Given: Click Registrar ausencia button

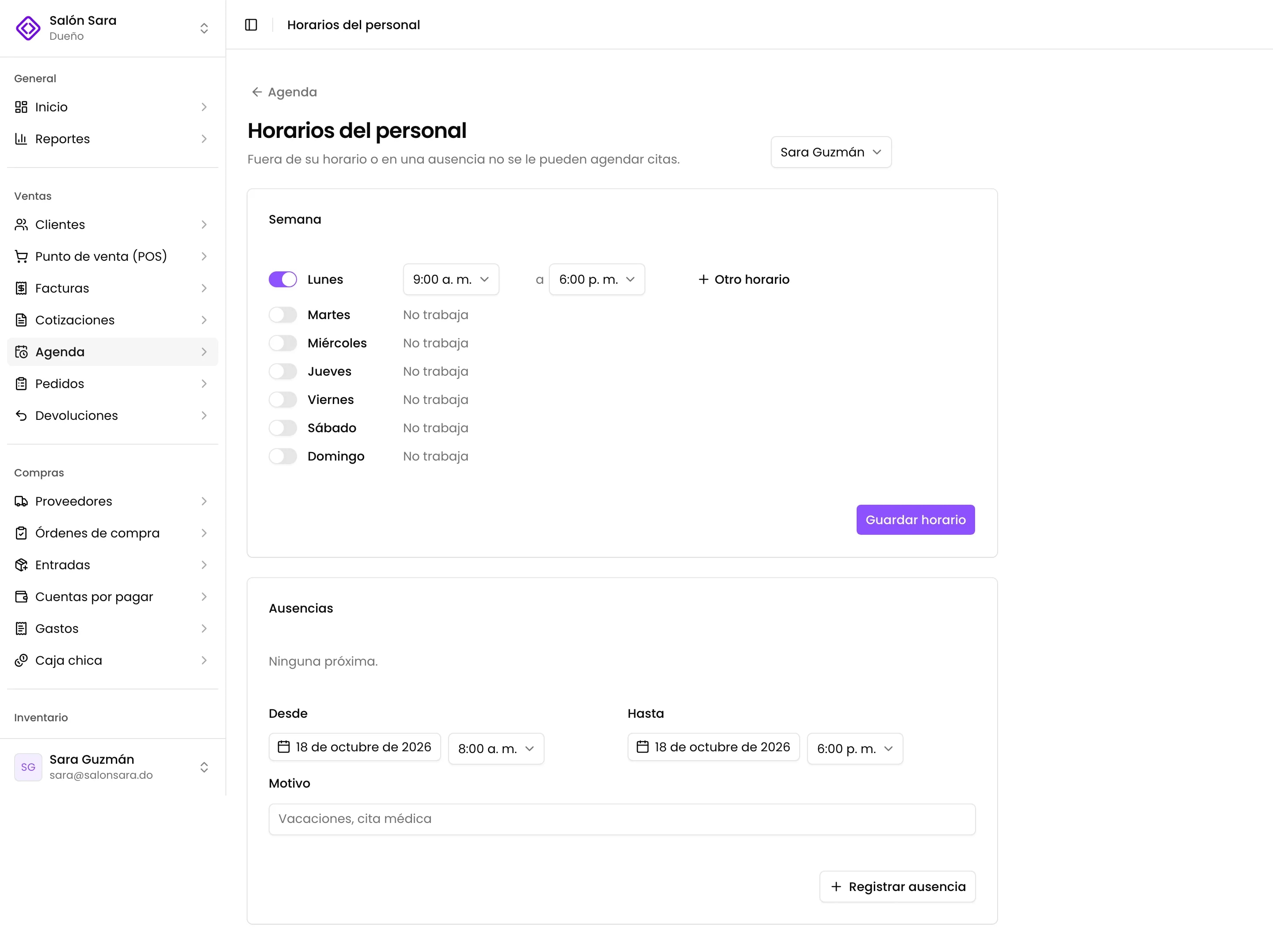Looking at the screenshot, I should 897,887.
